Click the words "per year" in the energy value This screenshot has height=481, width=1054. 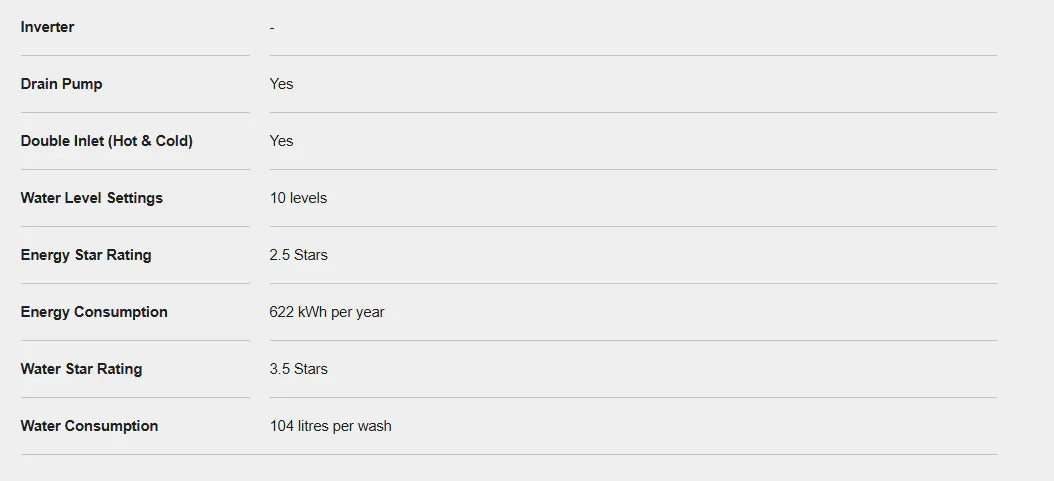pos(357,312)
